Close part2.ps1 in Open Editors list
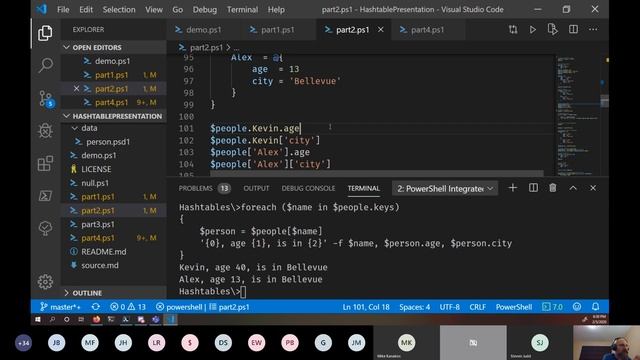This screenshot has width=640, height=360. [76, 89]
